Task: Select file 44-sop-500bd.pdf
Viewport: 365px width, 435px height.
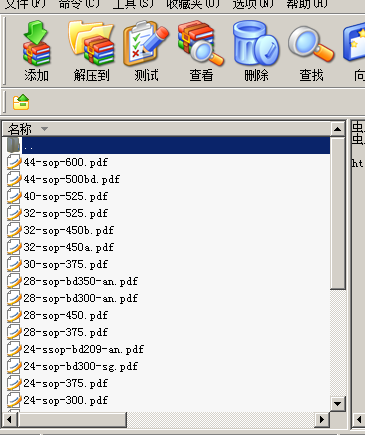Action: point(71,179)
